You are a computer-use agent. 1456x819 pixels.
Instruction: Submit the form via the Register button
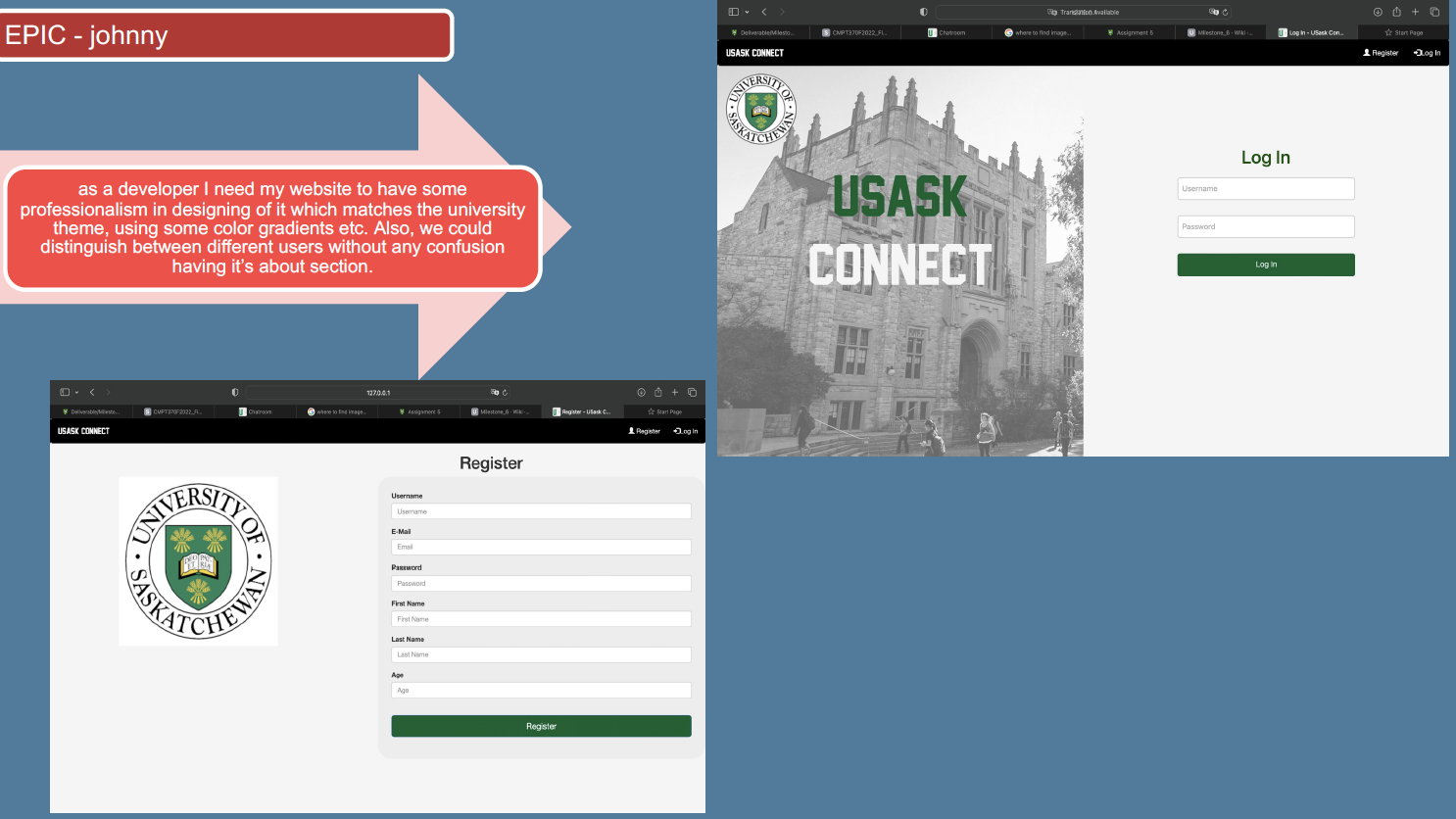pos(541,726)
